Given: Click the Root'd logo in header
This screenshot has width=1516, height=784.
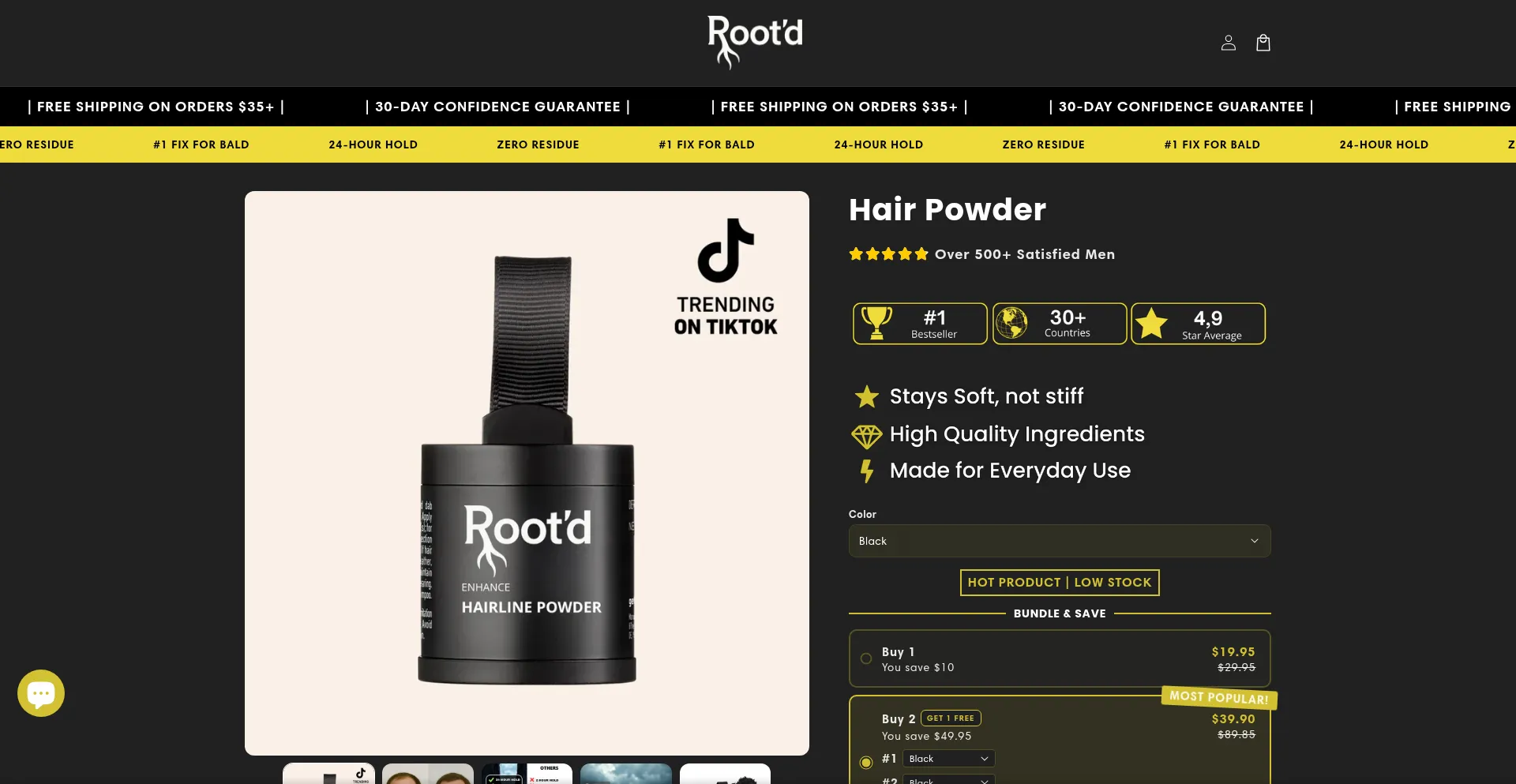Looking at the screenshot, I should pyautogui.click(x=756, y=43).
